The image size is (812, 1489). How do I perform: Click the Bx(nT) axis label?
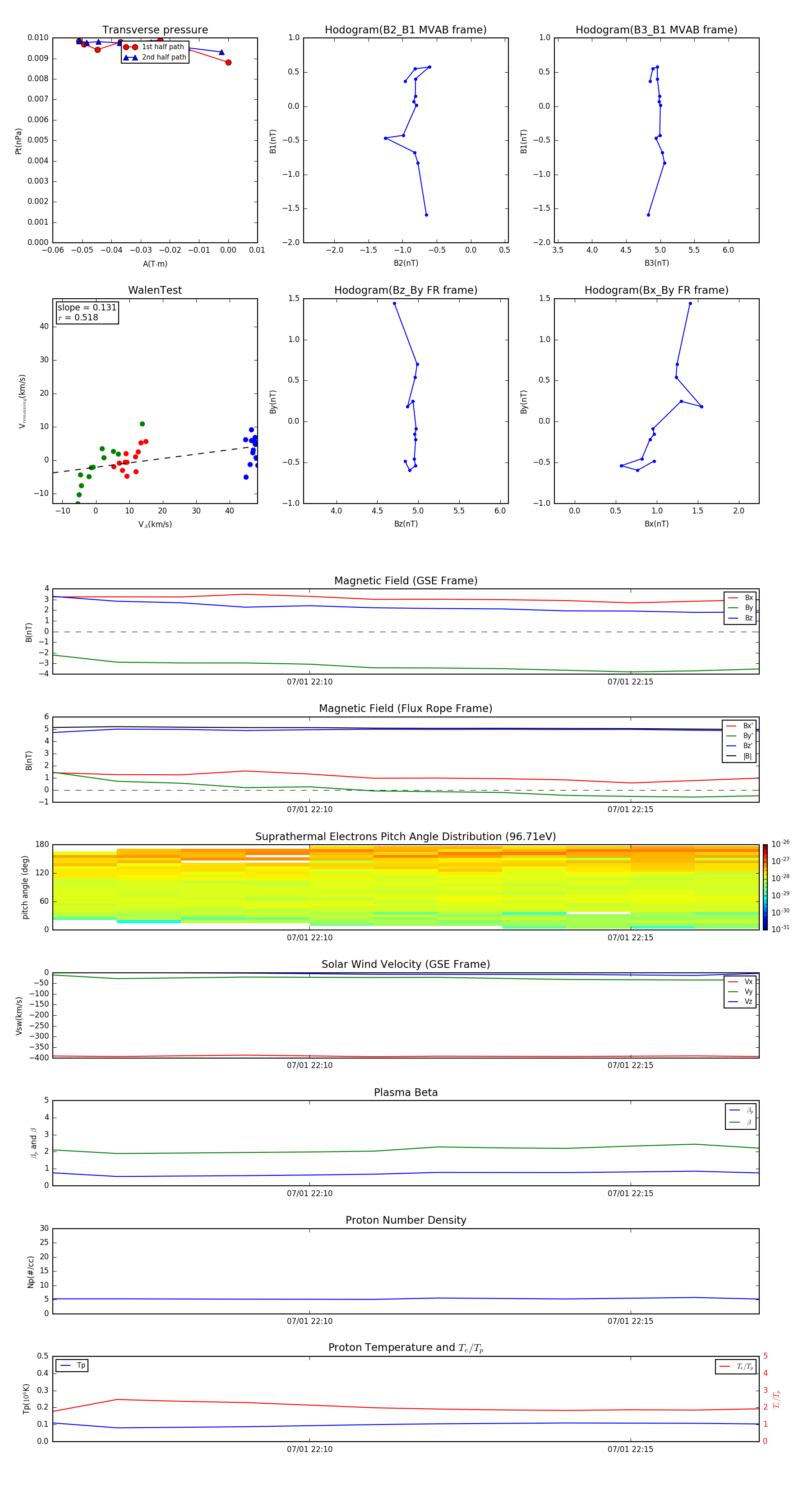(656, 524)
